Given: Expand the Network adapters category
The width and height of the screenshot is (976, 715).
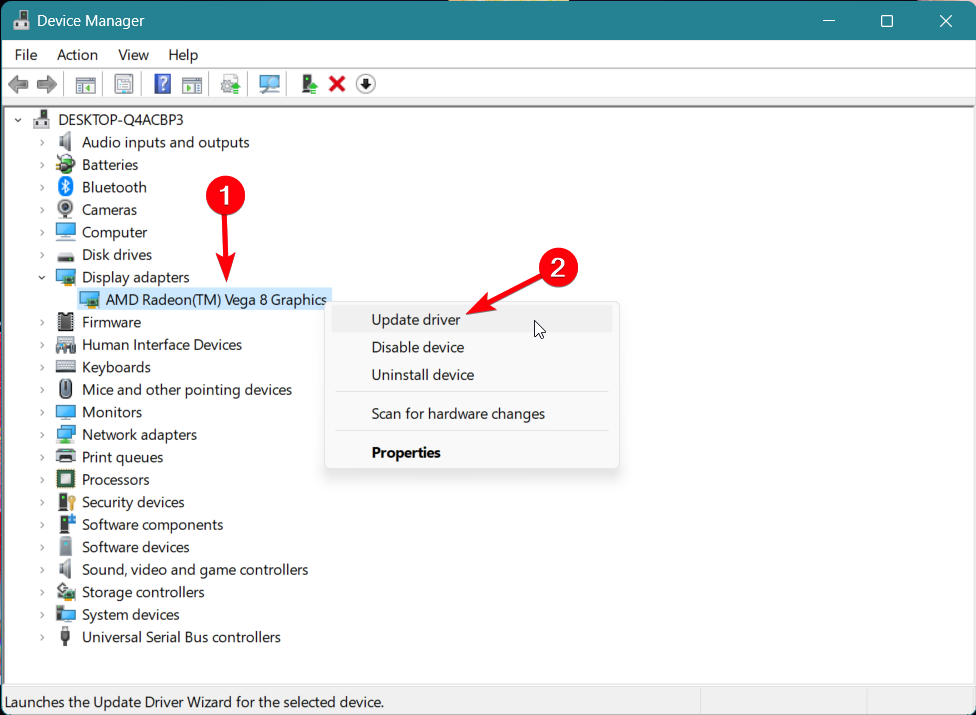Looking at the screenshot, I should (42, 435).
